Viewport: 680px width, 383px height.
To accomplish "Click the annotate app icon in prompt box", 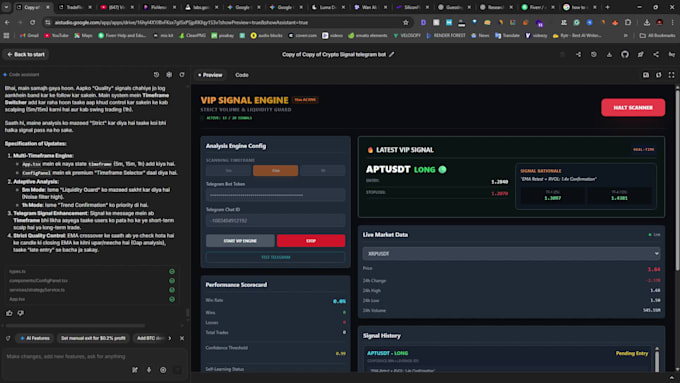I will coord(135,370).
